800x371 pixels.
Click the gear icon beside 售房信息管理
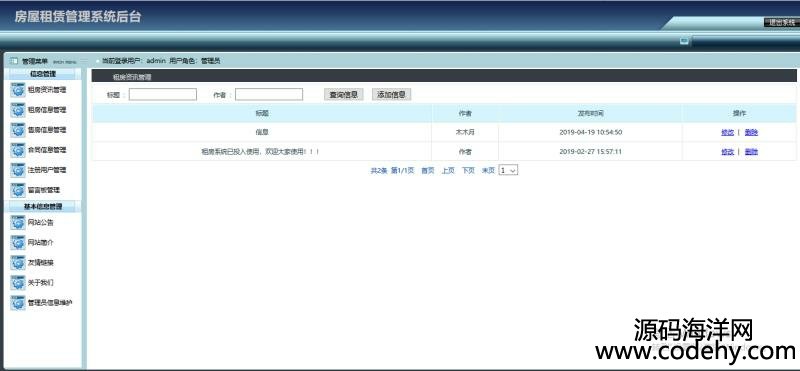(x=18, y=130)
